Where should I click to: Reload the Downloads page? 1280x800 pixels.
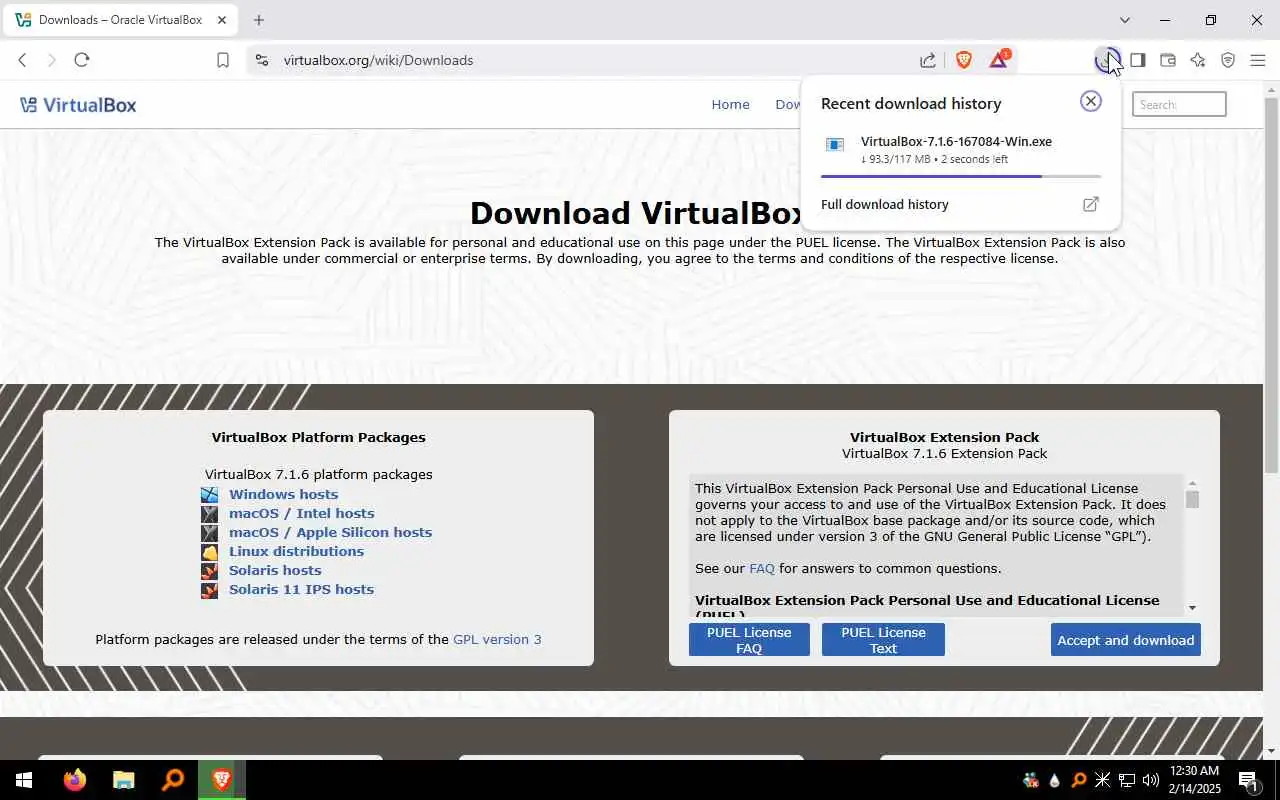point(82,60)
